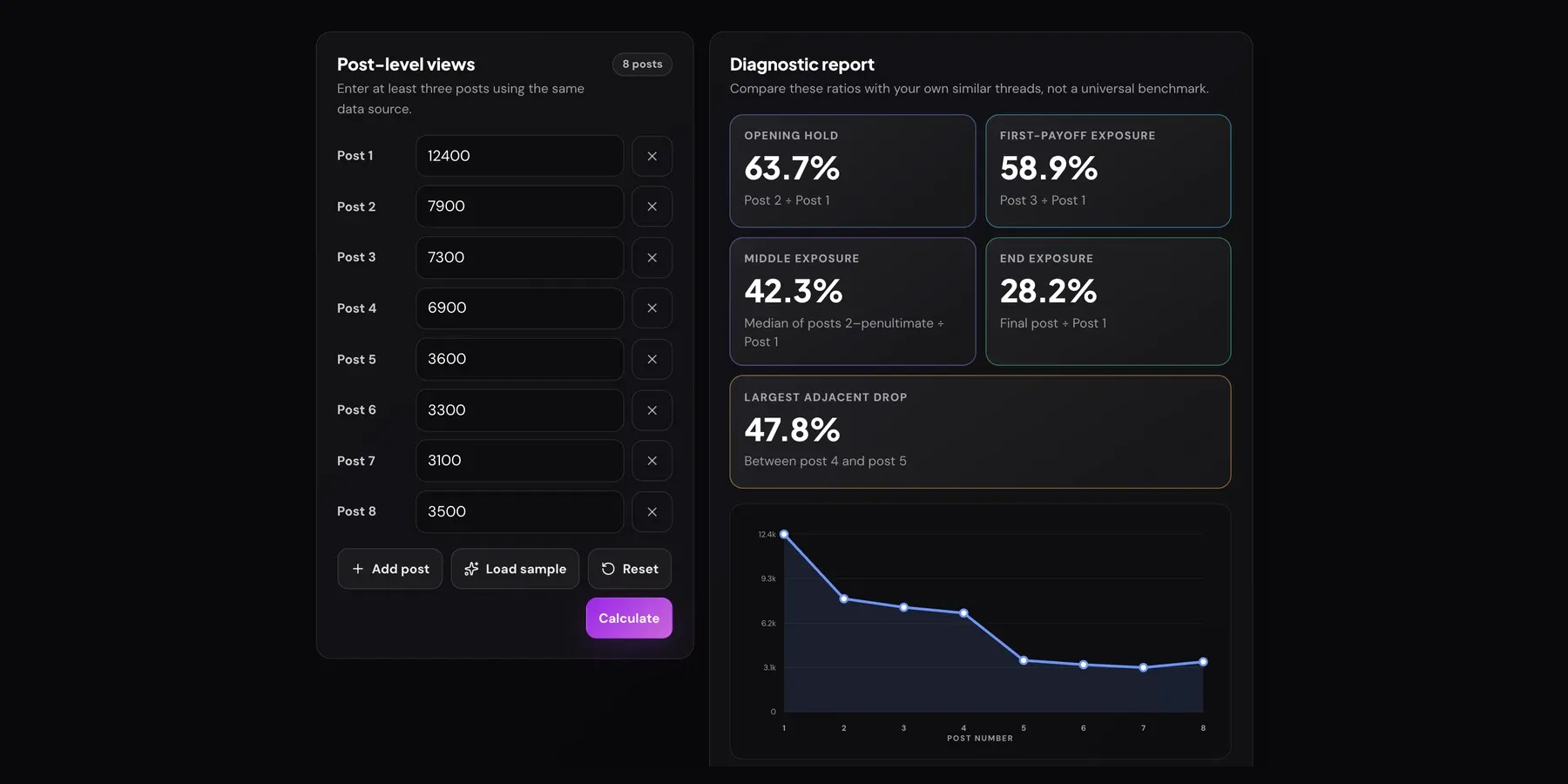
Task: Click the 'Between post 4 and post 5' text
Action: coord(825,461)
